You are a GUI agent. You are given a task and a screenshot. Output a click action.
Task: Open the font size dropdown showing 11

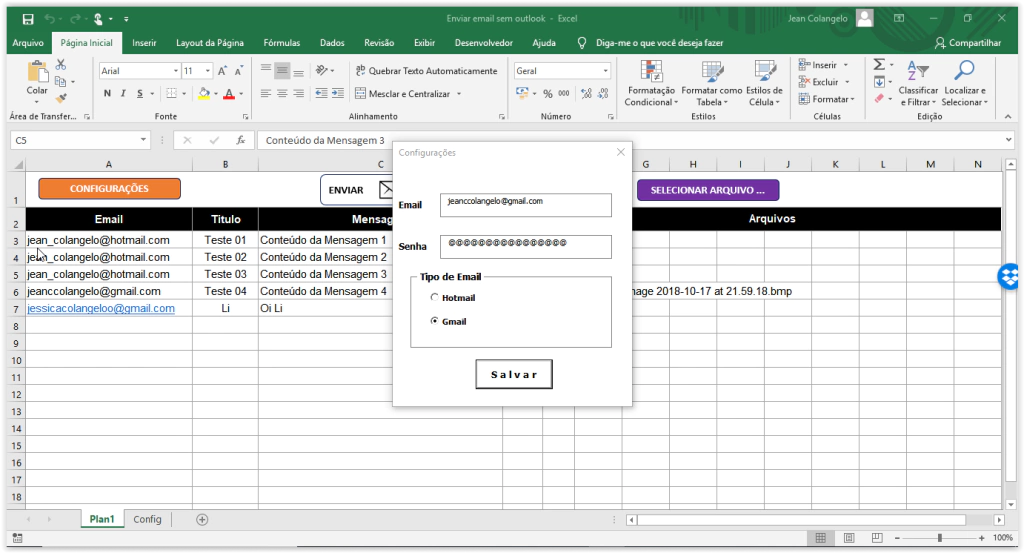208,71
